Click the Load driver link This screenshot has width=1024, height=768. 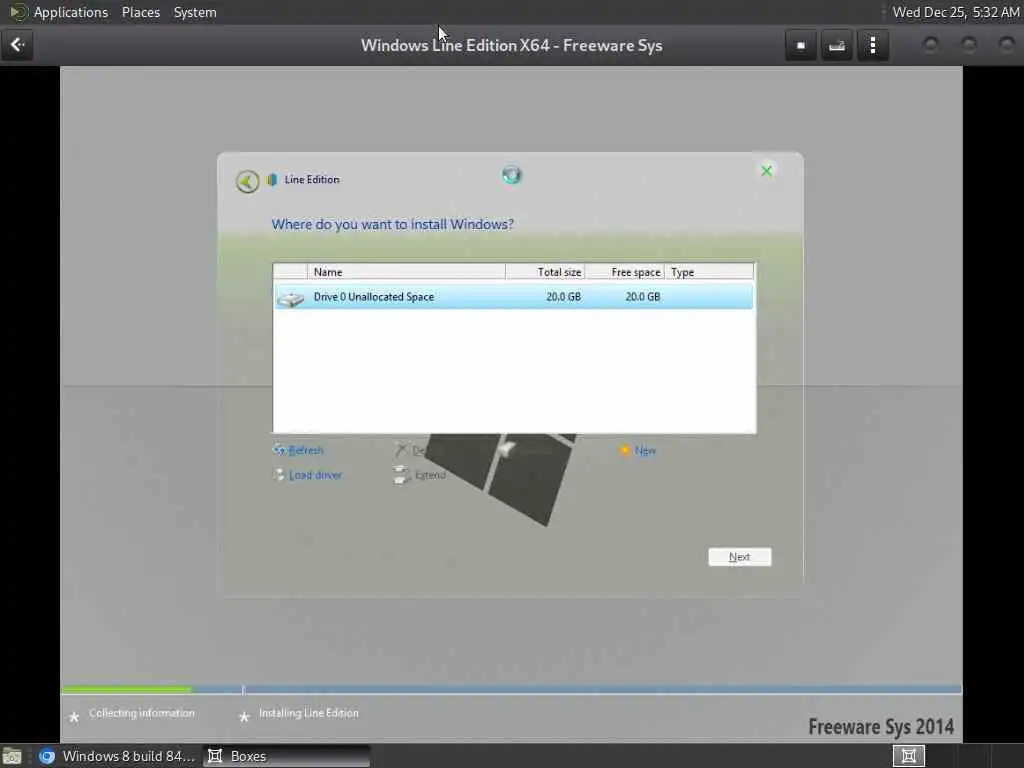[315, 475]
